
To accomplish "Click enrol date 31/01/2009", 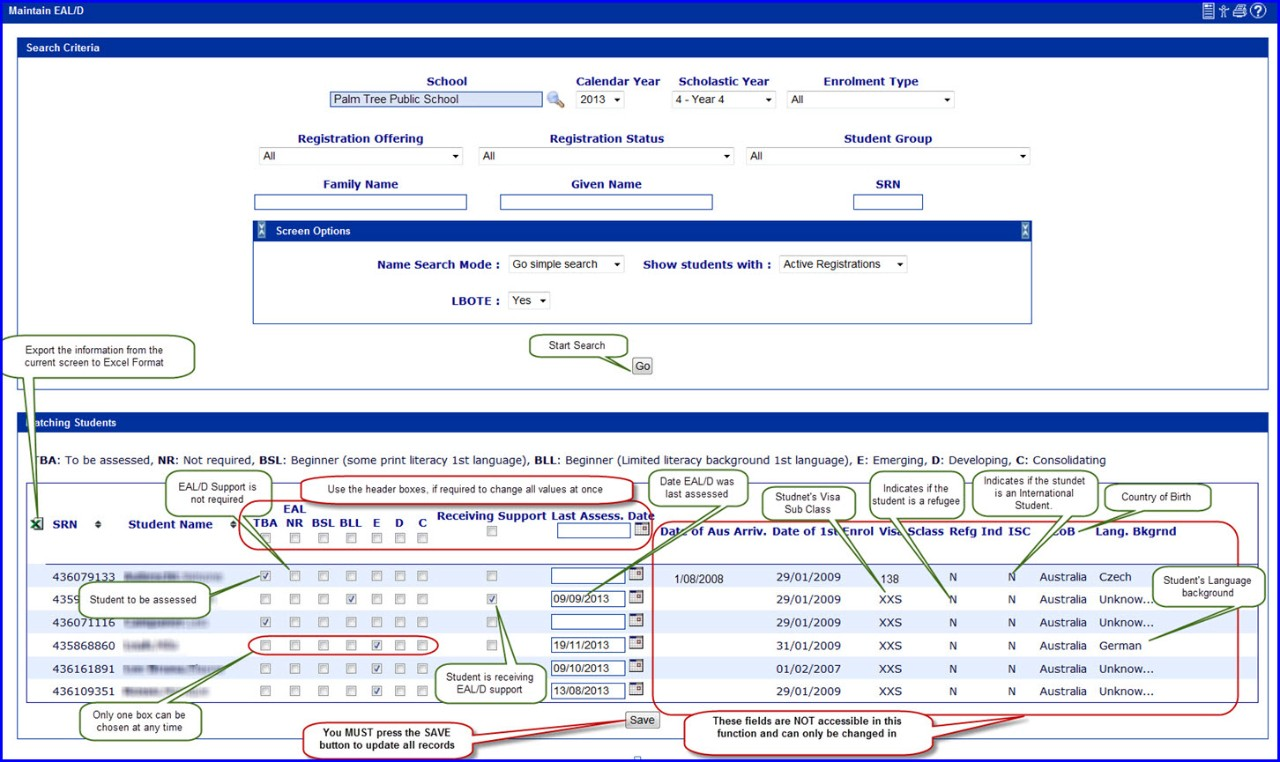I will pos(808,646).
